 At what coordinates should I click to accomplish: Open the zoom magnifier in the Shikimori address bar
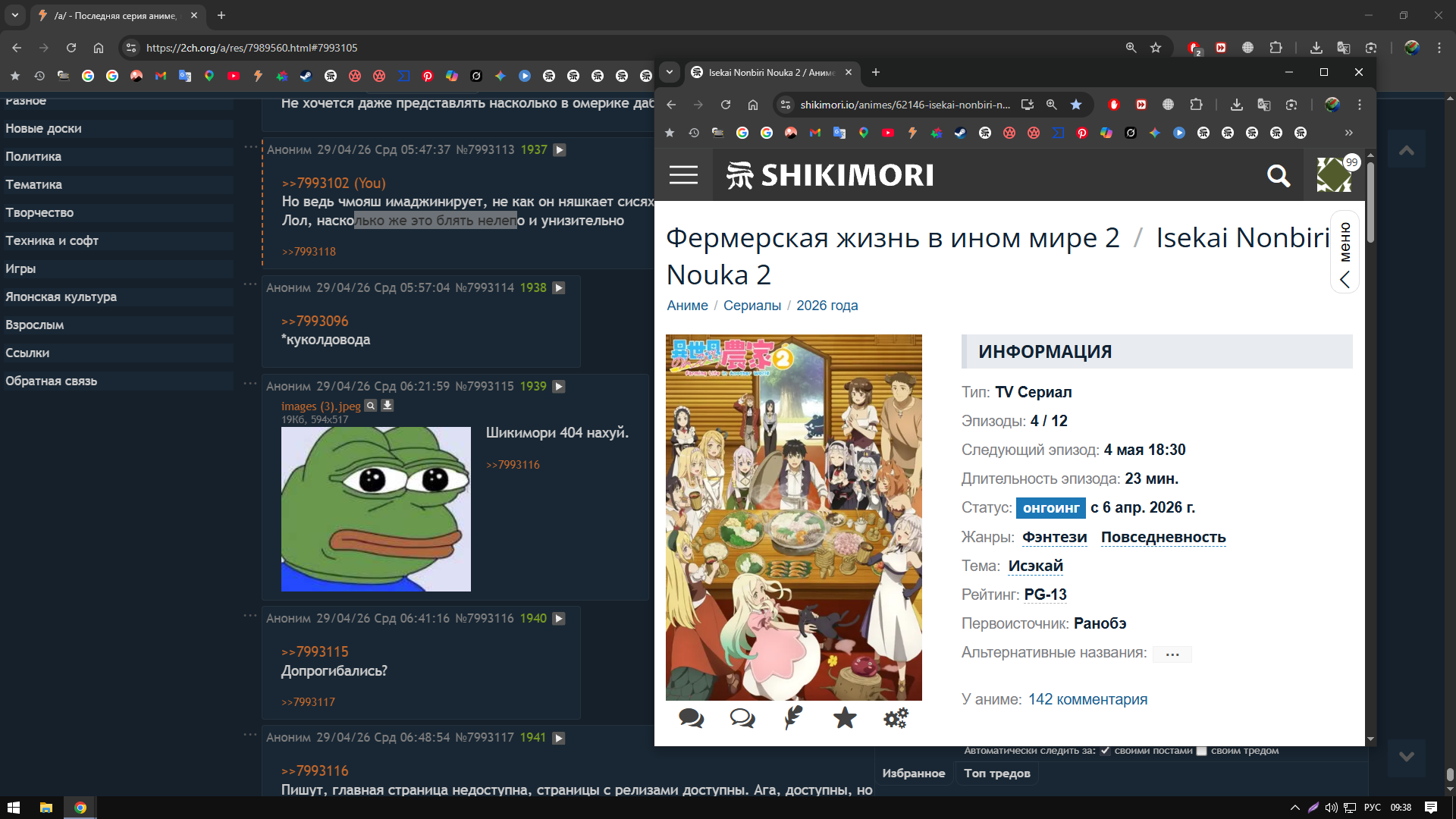pyautogui.click(x=1052, y=105)
